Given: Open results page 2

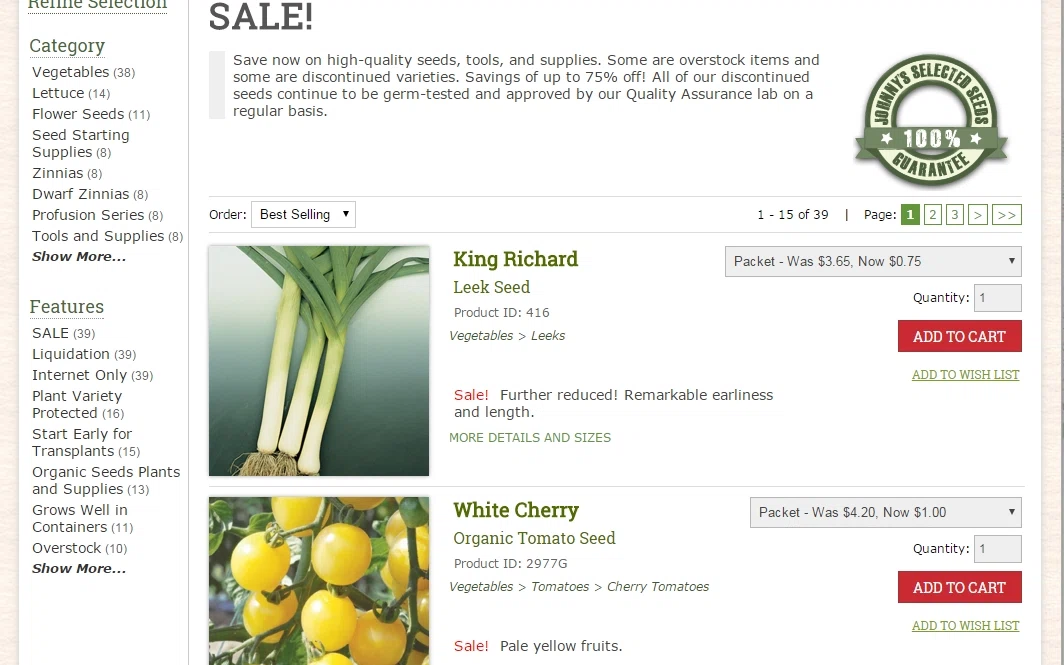Looking at the screenshot, I should [x=932, y=214].
